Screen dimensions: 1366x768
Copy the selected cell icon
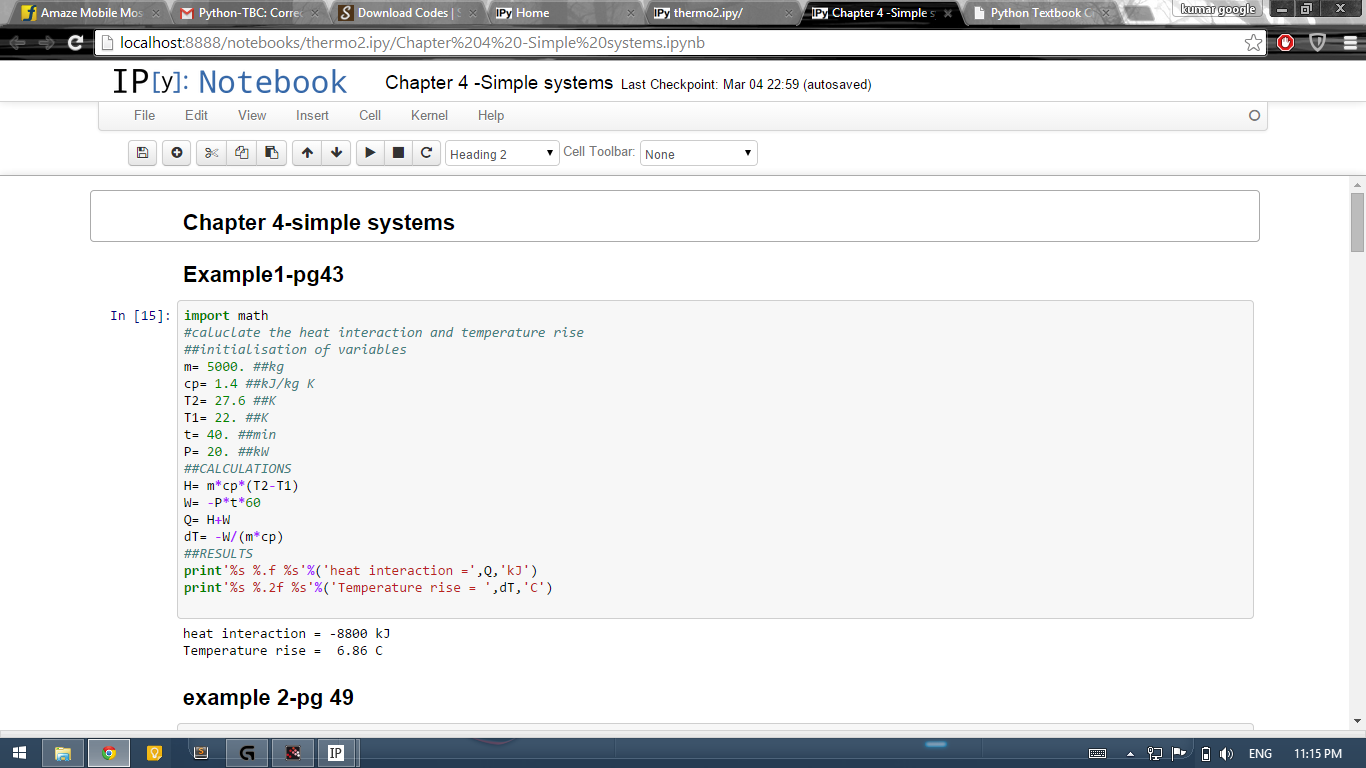point(241,153)
